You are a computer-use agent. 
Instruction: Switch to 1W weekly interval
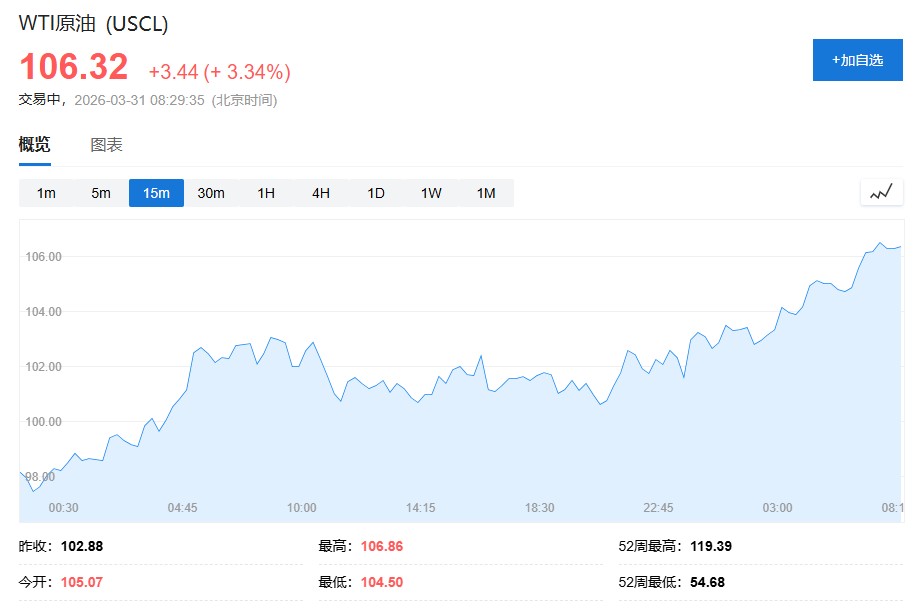[431, 193]
